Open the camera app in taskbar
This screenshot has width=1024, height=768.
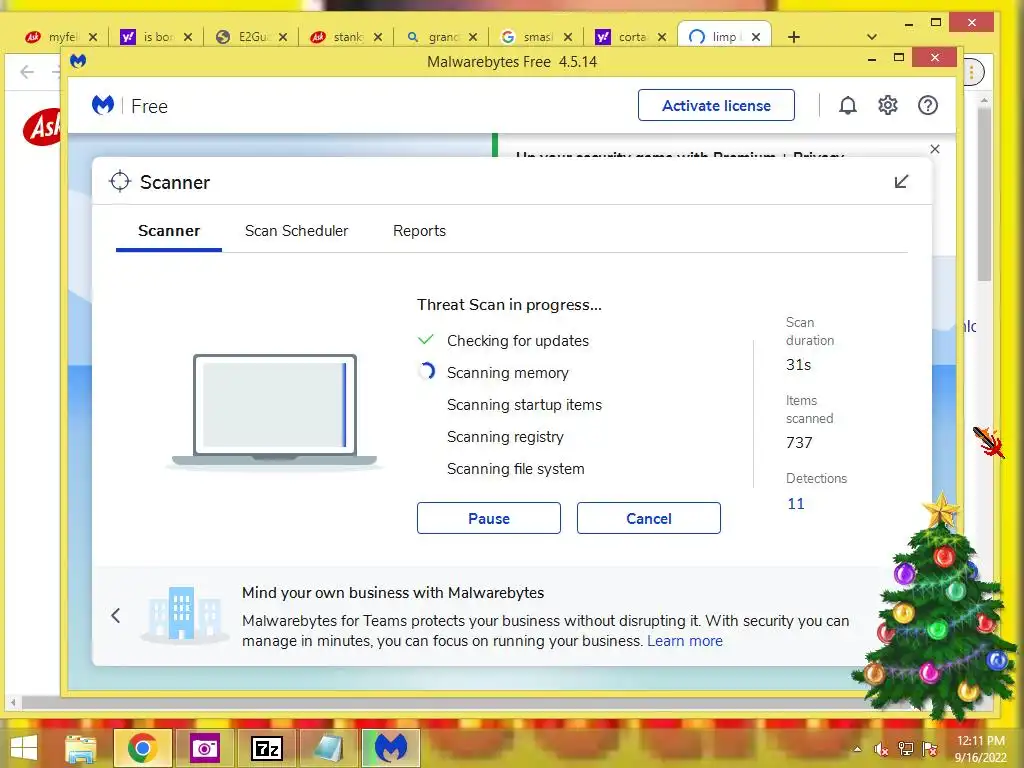[x=204, y=748]
